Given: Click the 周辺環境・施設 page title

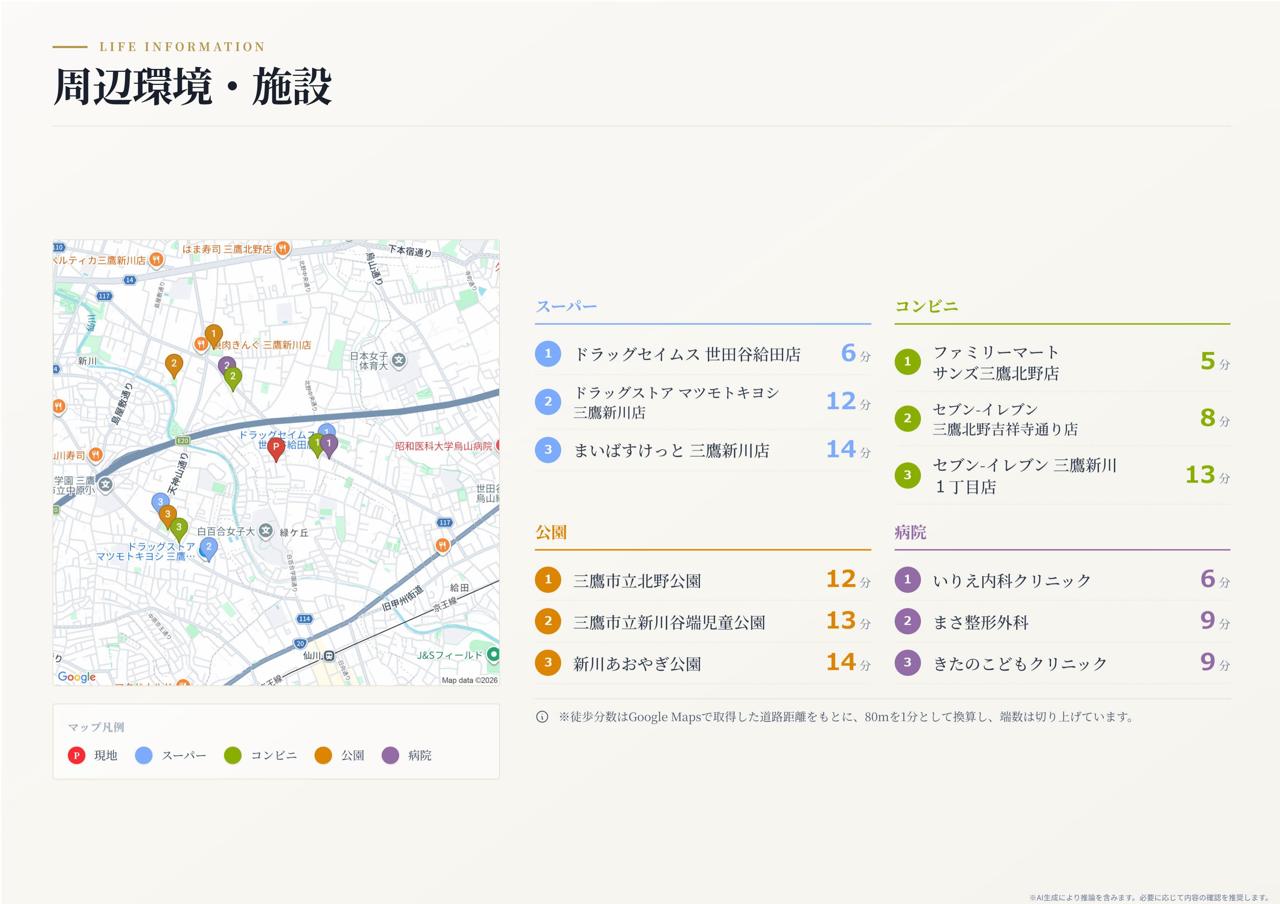Looking at the screenshot, I should (x=192, y=87).
